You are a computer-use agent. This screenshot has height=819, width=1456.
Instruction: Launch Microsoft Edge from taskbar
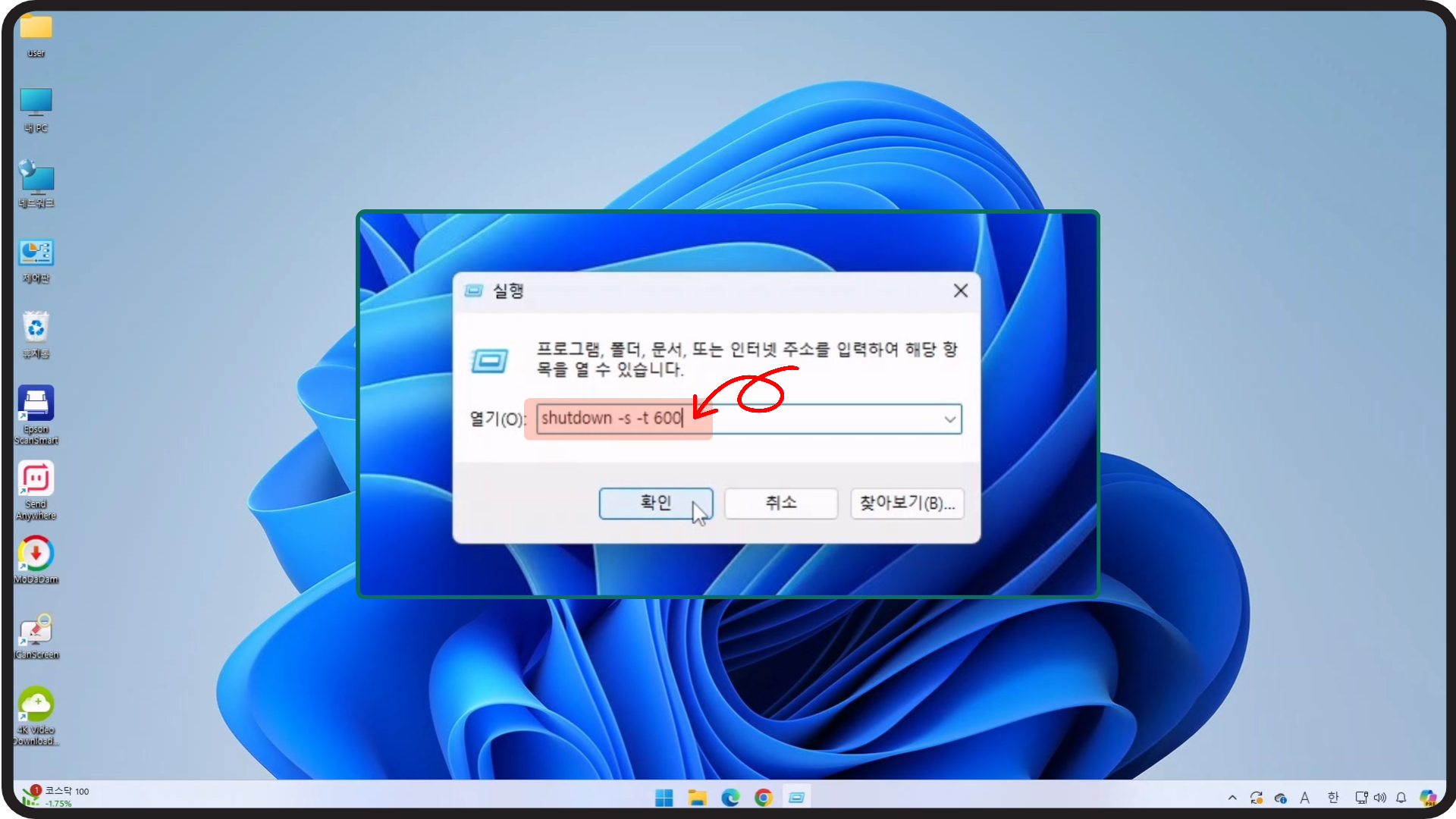tap(730, 798)
